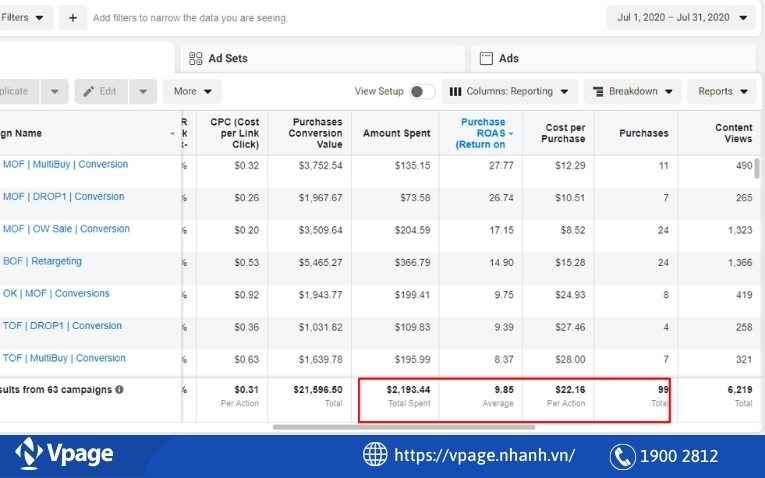Open the Reports dropdown
765x478 pixels.
pos(723,92)
